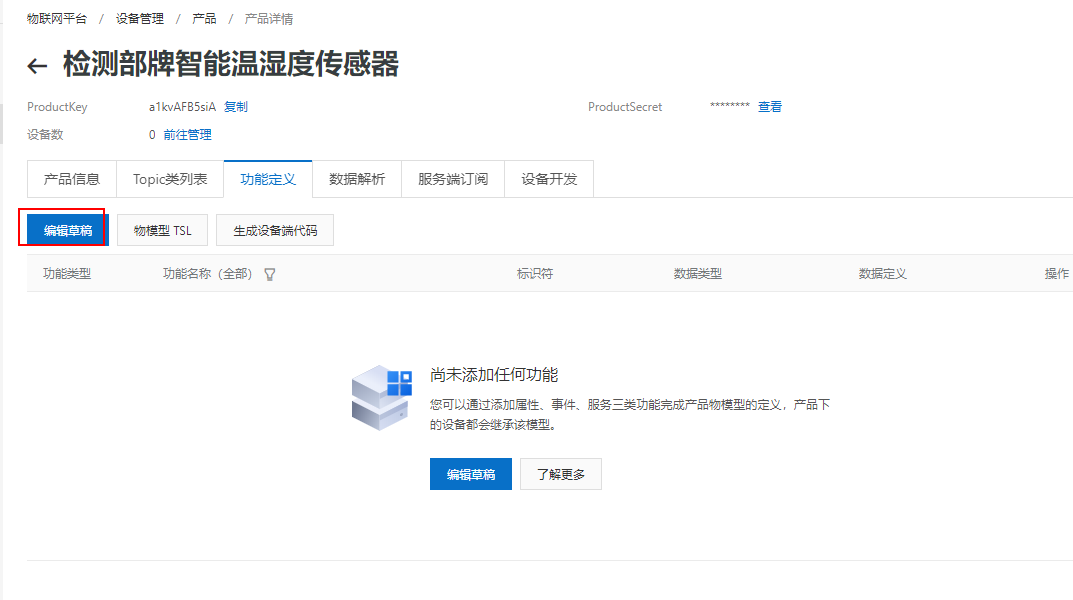Click the top 编辑草稿 button under tabs
Screen dimensions: 1073x600
68,231
